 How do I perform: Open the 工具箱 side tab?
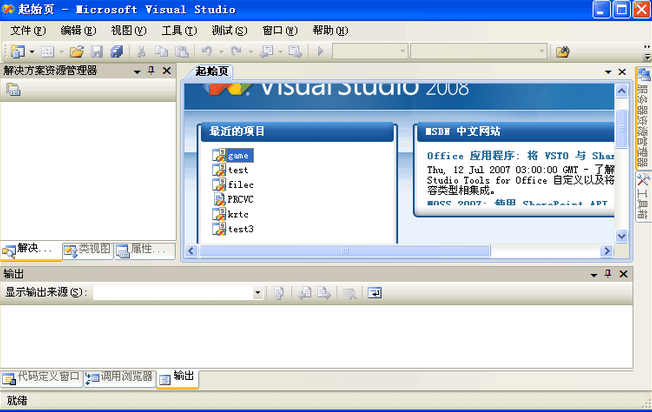pyautogui.click(x=643, y=197)
